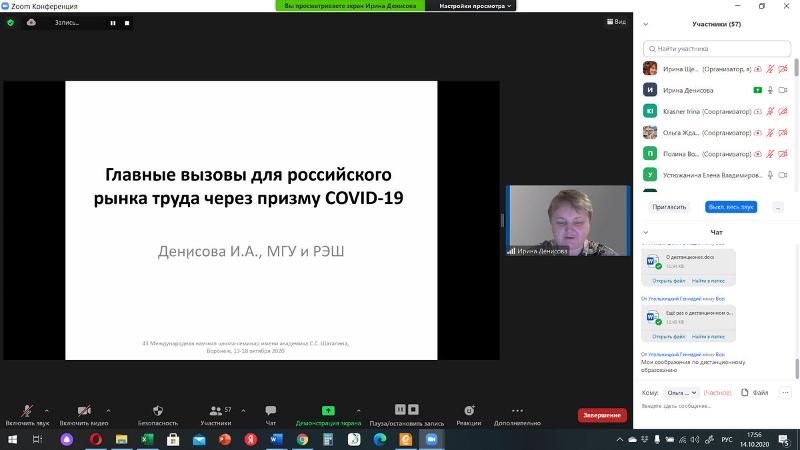Open the Участники panel icon in toolbar
The height and width of the screenshot is (450, 800).
(x=215, y=410)
